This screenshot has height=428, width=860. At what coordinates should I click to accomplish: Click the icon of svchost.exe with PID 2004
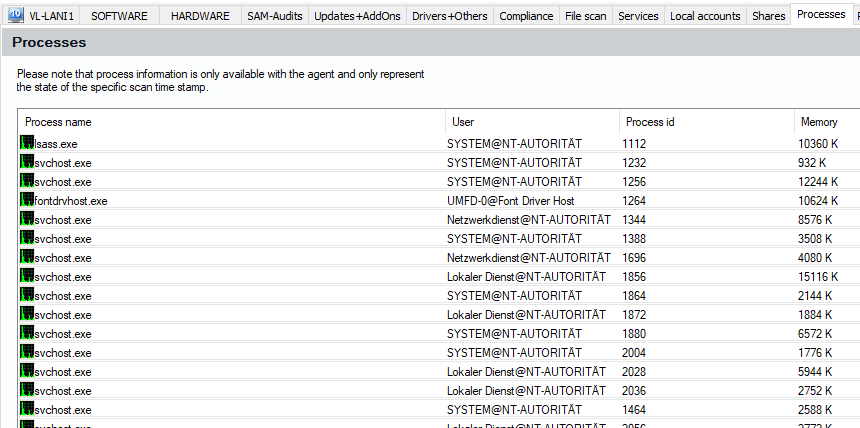tap(27, 352)
